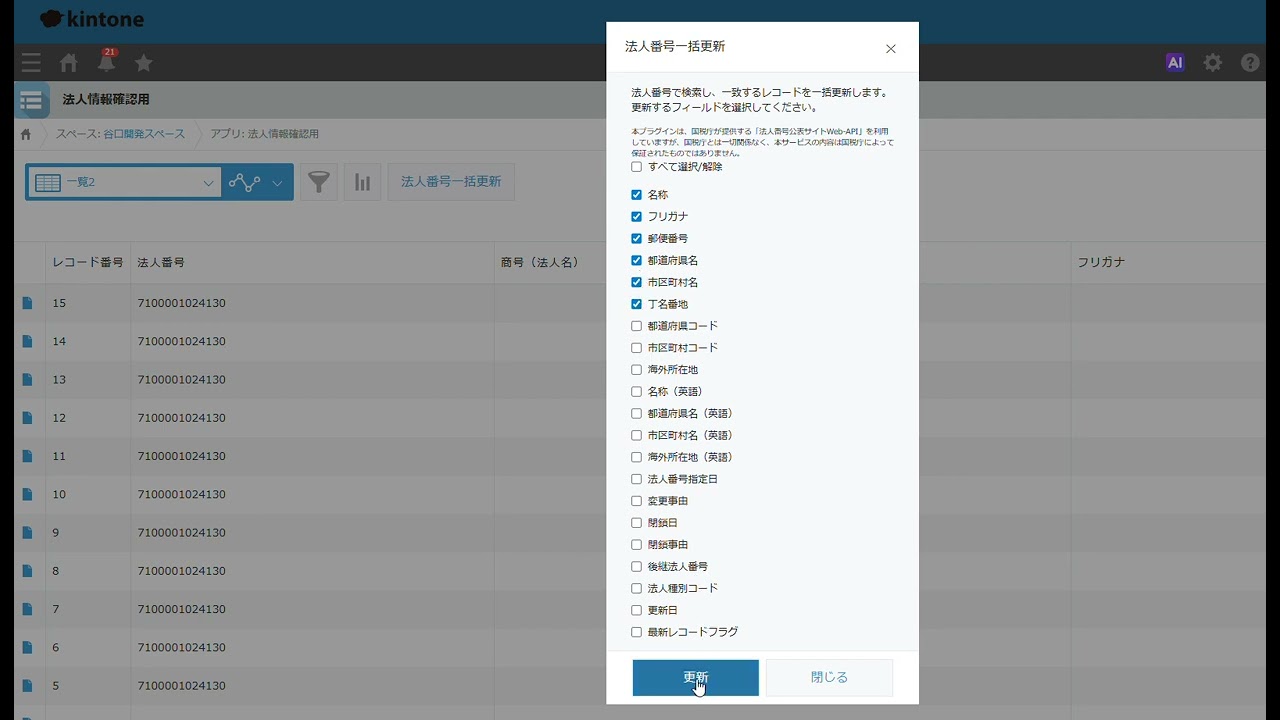Check the 都道府県名（英語） checkbox
Screen dimensions: 1280x720
pyautogui.click(x=636, y=414)
